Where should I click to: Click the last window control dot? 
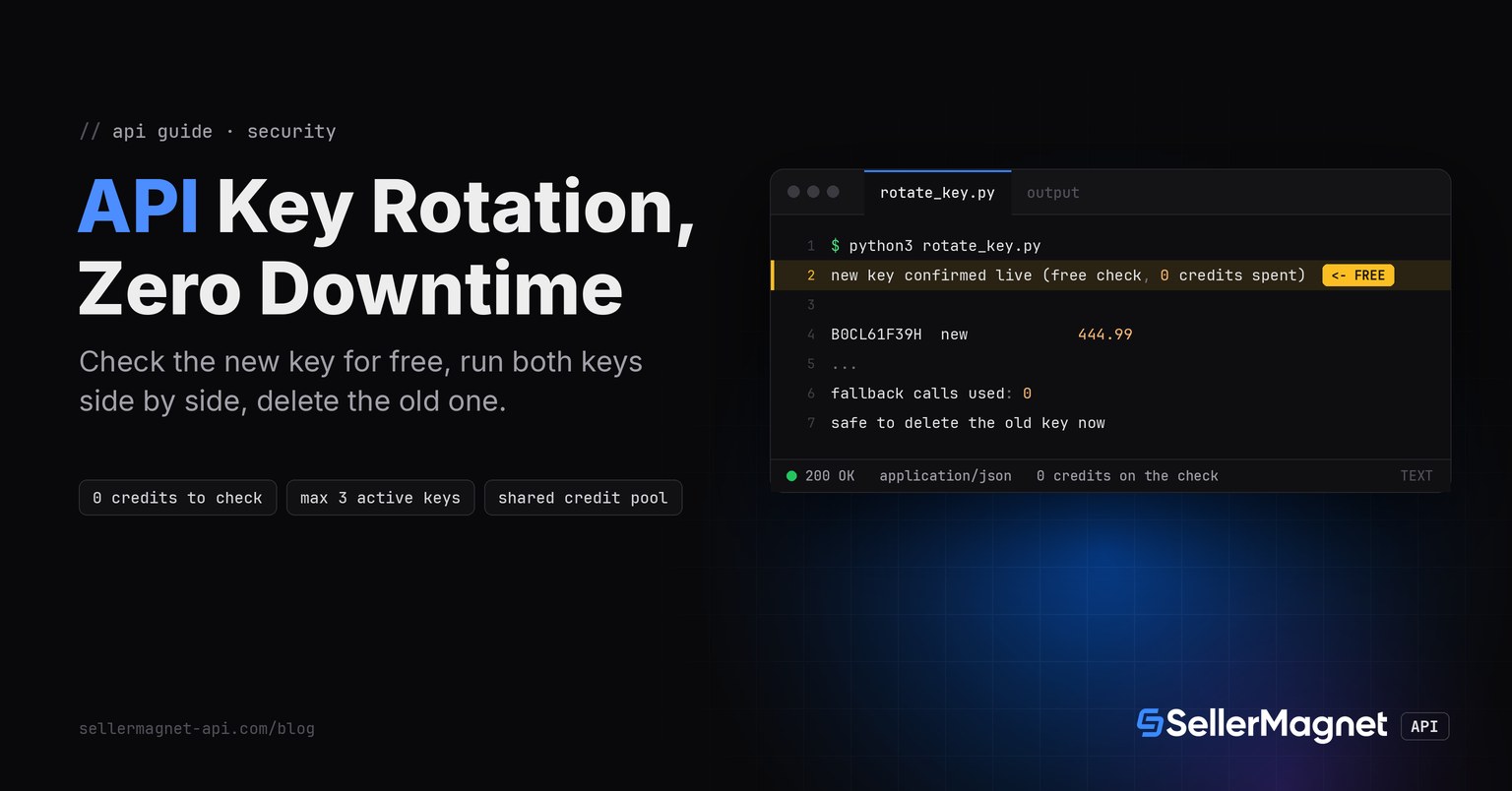click(x=833, y=192)
